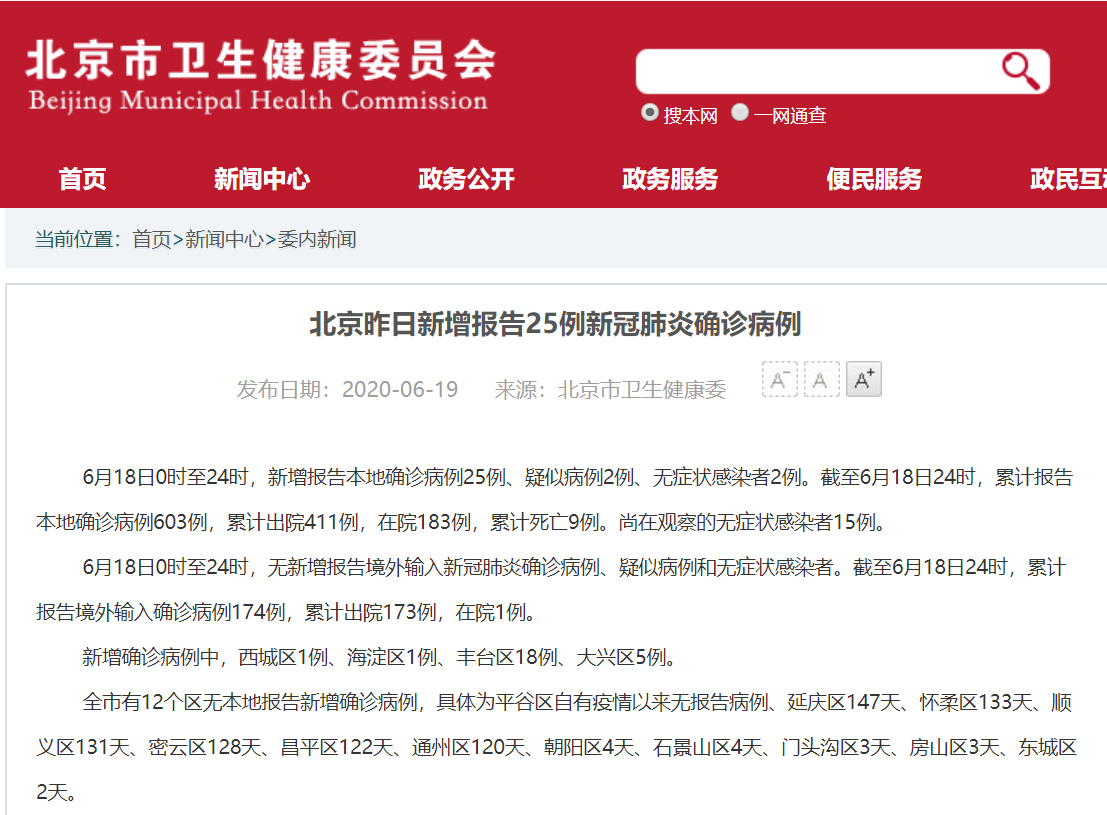1107x815 pixels.
Task: Click the 北京市卫生健康委员会 site logo
Action: point(259,77)
